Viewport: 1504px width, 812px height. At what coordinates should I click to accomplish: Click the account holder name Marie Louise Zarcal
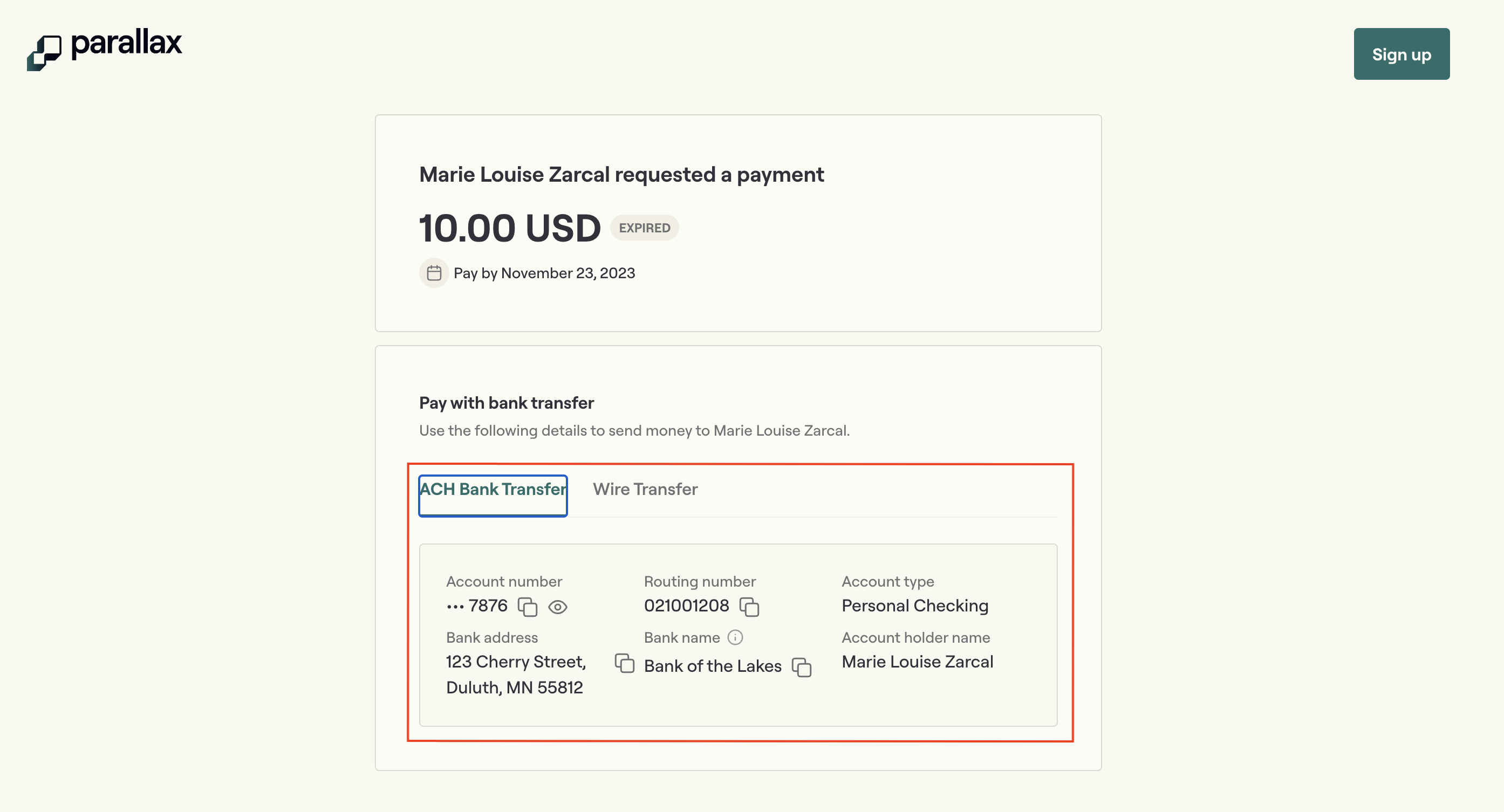(917, 662)
